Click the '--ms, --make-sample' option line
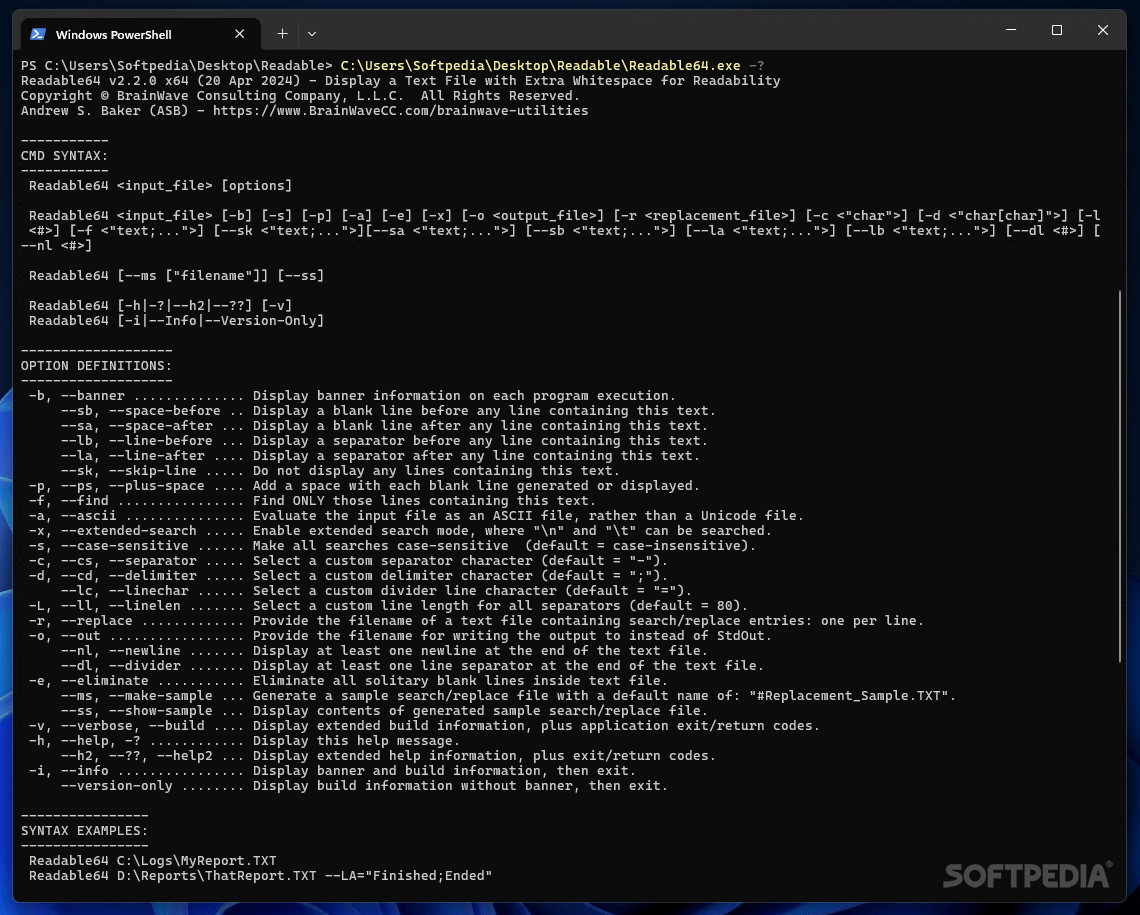The image size is (1140, 915). (508, 696)
